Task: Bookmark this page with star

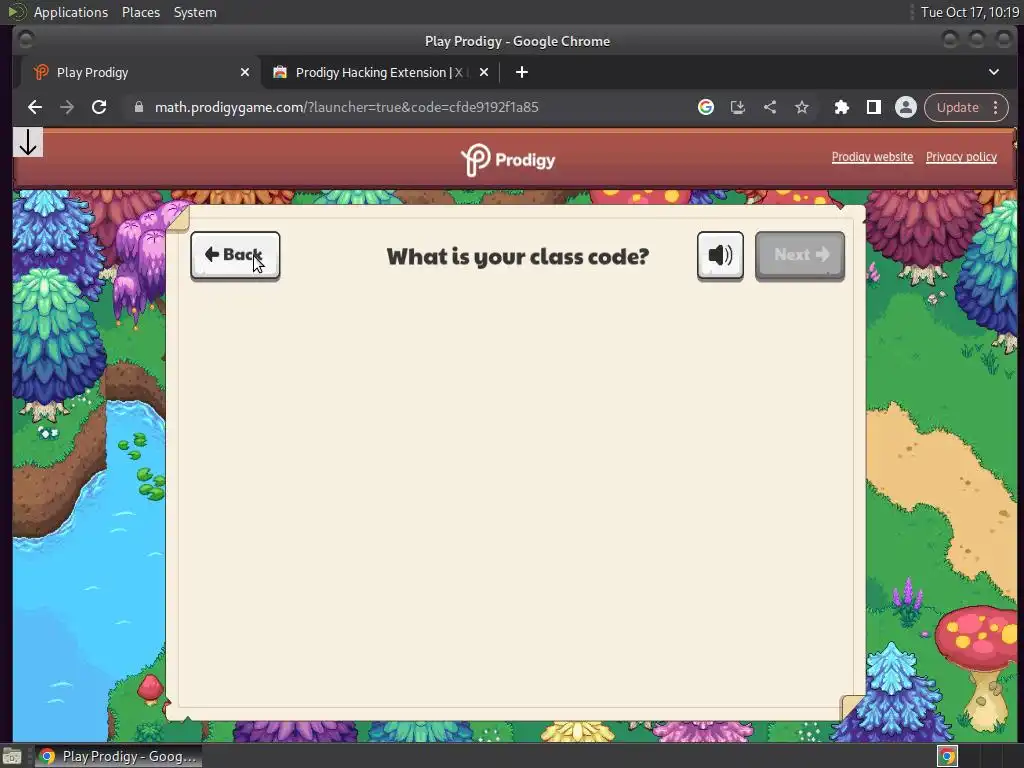Action: pyautogui.click(x=802, y=107)
